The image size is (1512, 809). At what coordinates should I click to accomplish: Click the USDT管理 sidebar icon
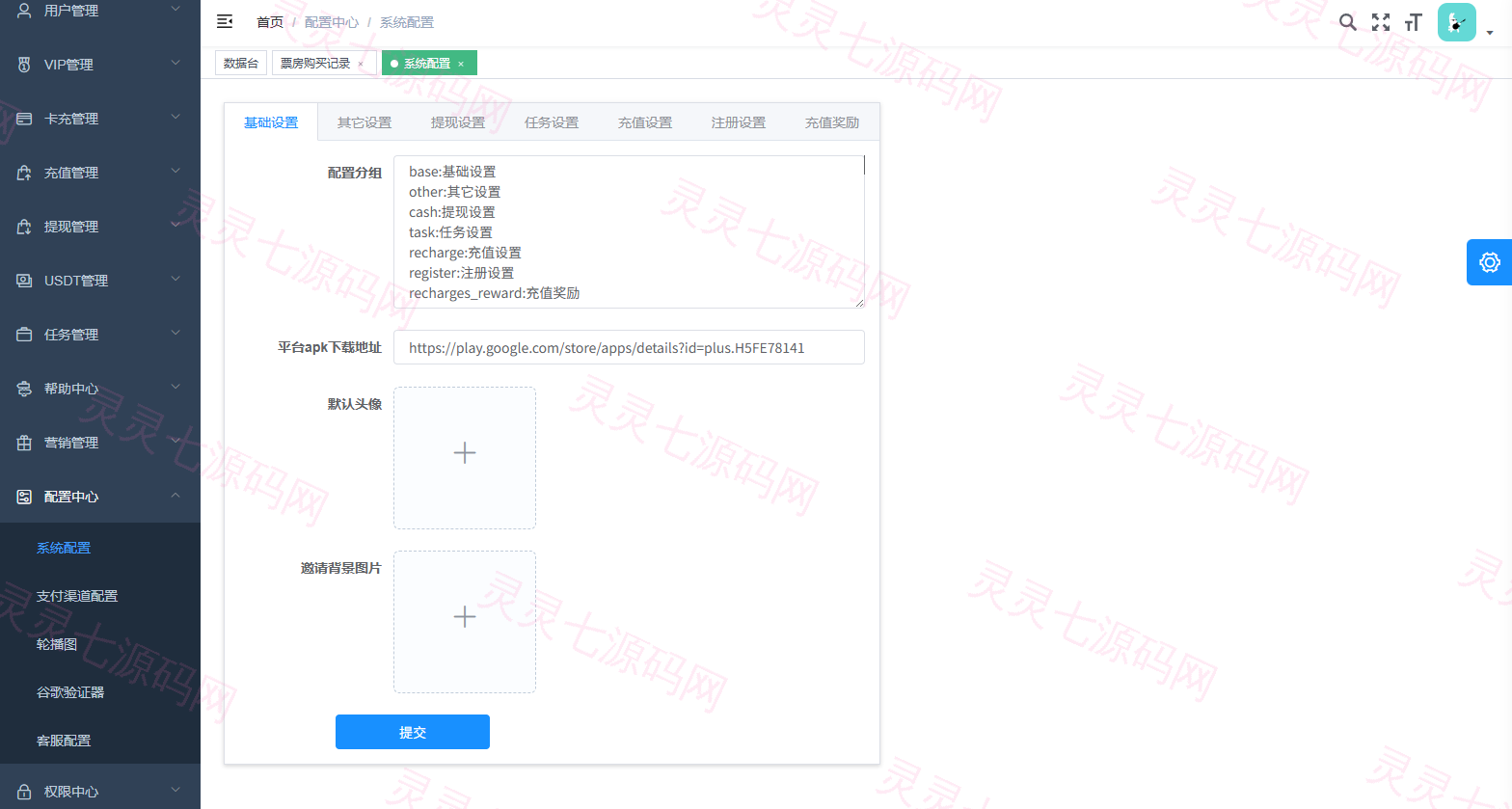coord(24,281)
